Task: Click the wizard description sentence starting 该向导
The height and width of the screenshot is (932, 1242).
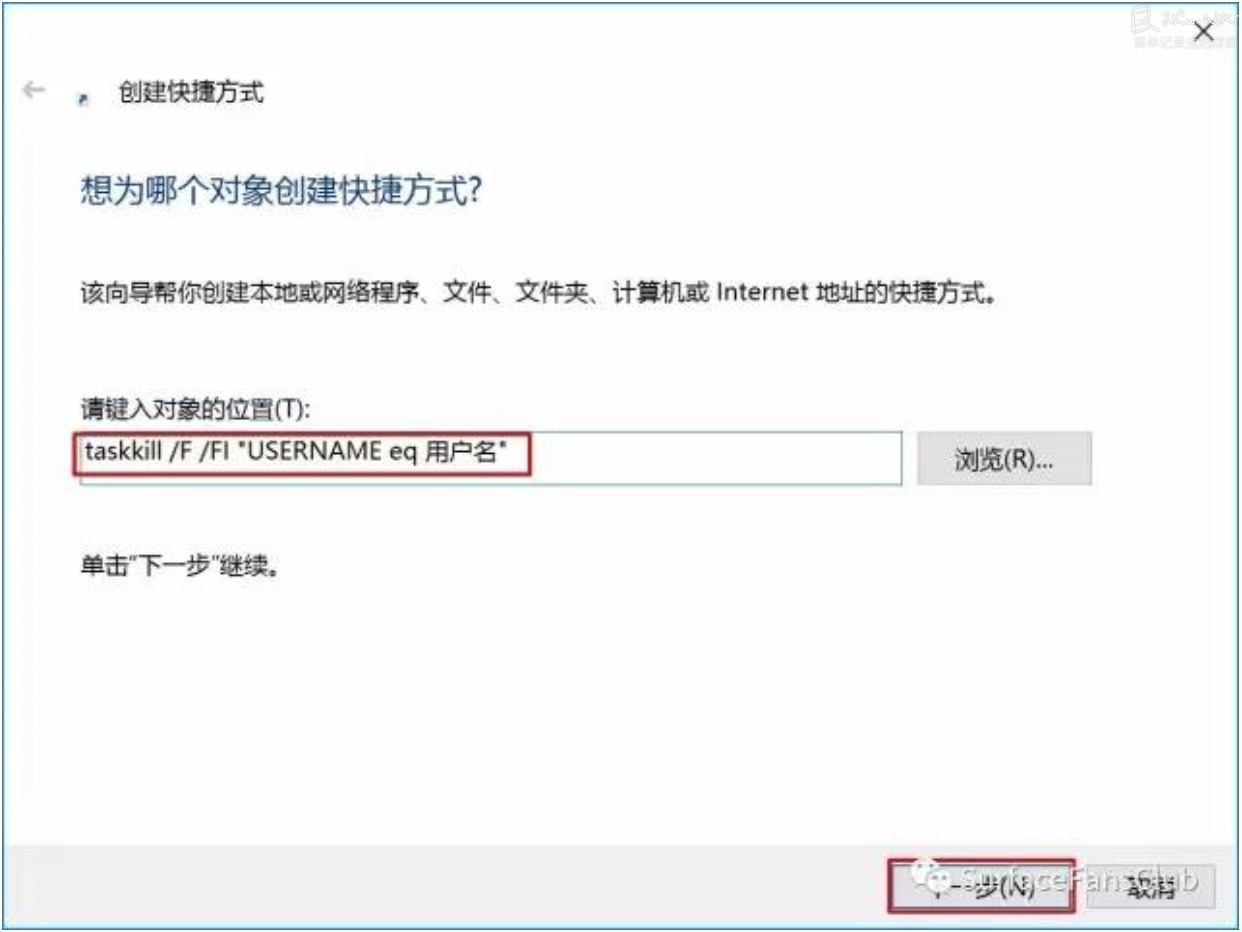Action: 538,296
